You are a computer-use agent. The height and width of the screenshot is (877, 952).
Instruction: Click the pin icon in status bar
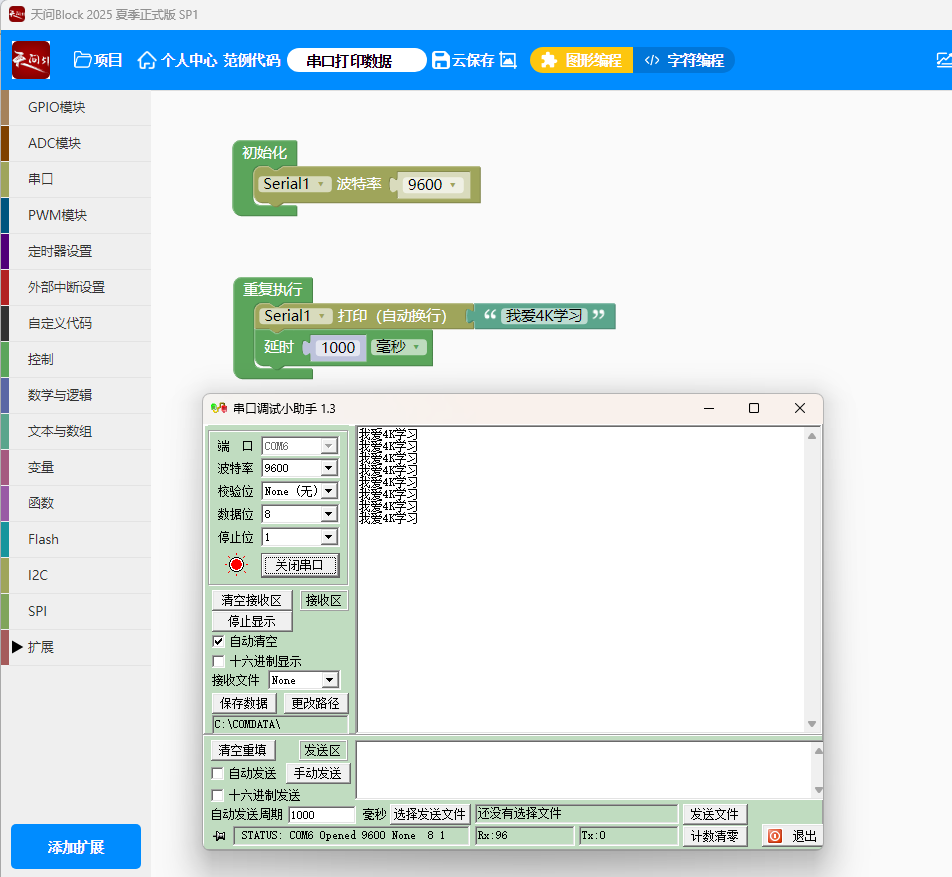coord(220,836)
